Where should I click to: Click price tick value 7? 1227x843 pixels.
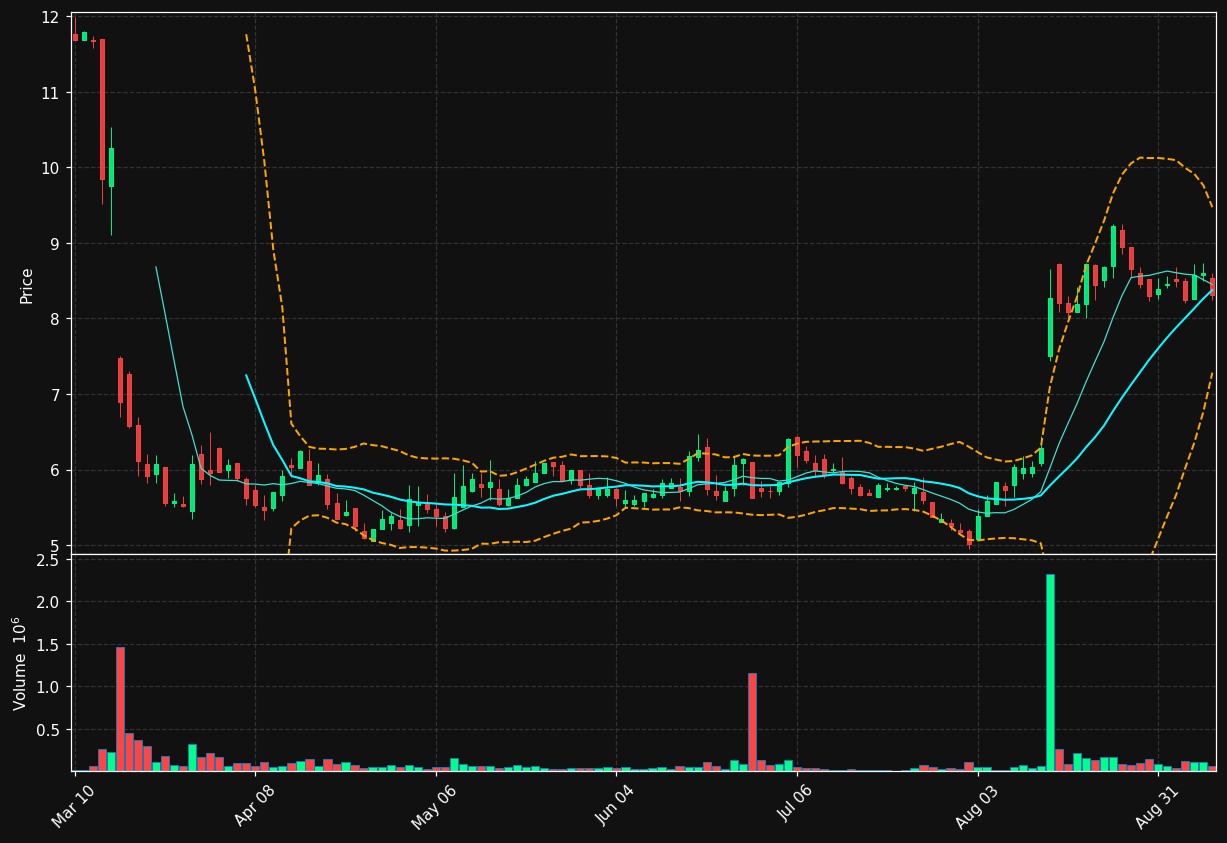point(55,395)
